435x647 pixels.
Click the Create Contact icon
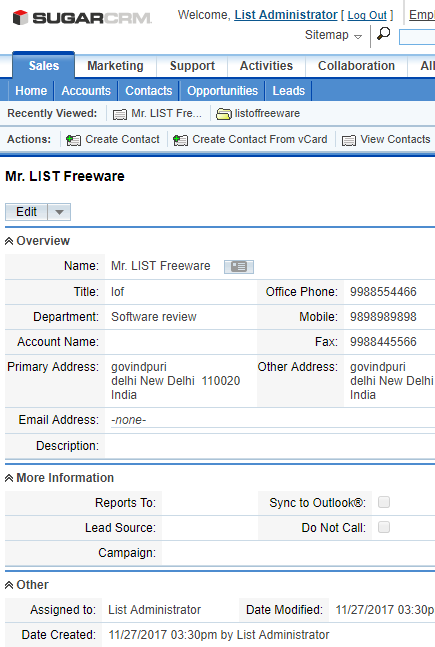[73, 140]
